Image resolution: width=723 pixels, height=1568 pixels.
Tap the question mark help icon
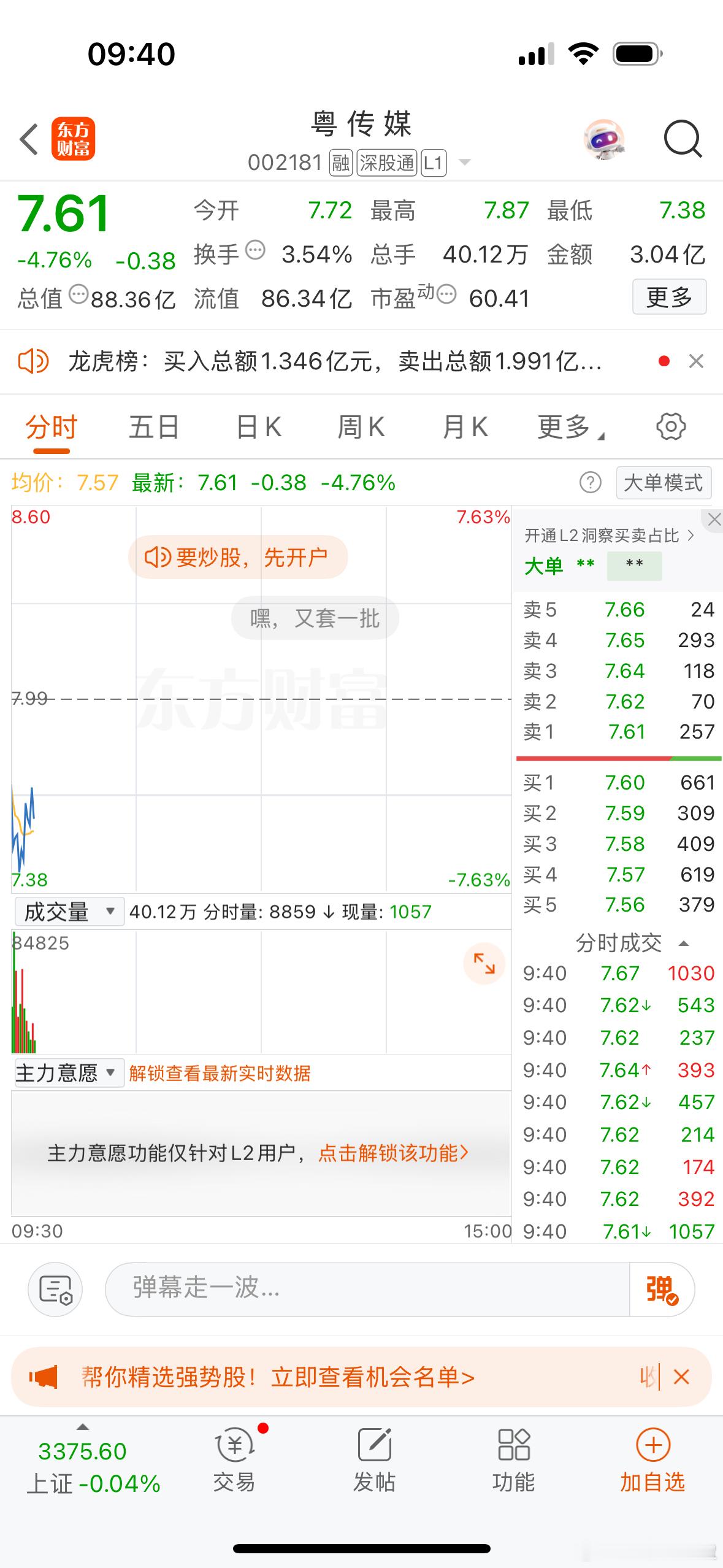pos(591,483)
